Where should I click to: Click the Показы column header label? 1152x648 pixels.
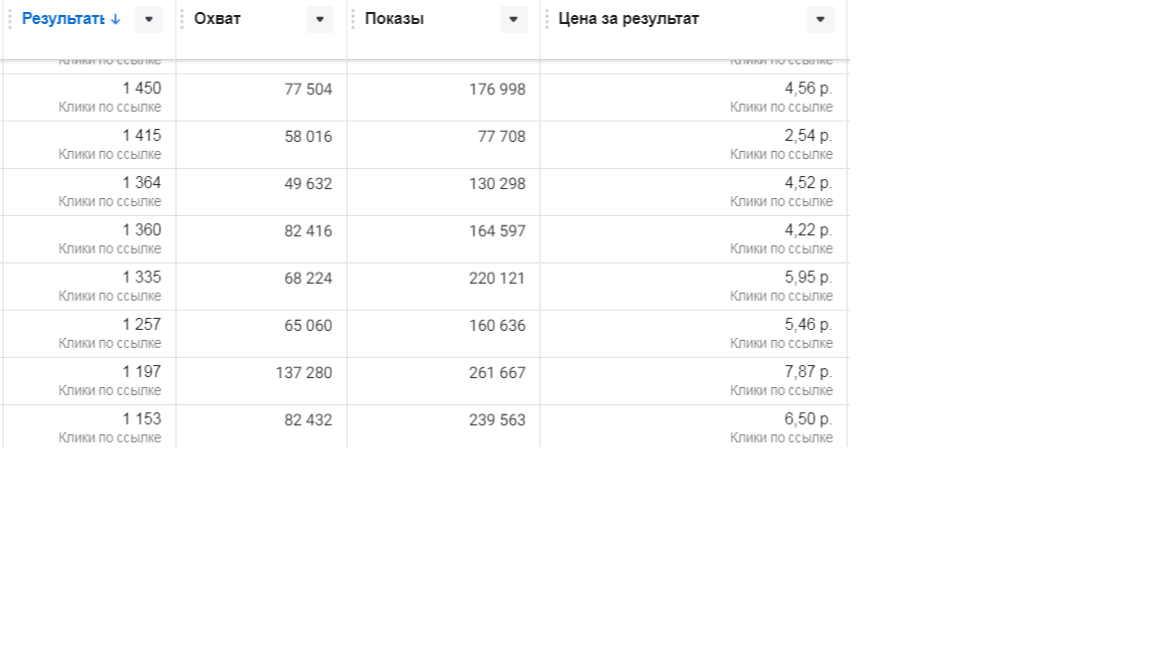395,19
